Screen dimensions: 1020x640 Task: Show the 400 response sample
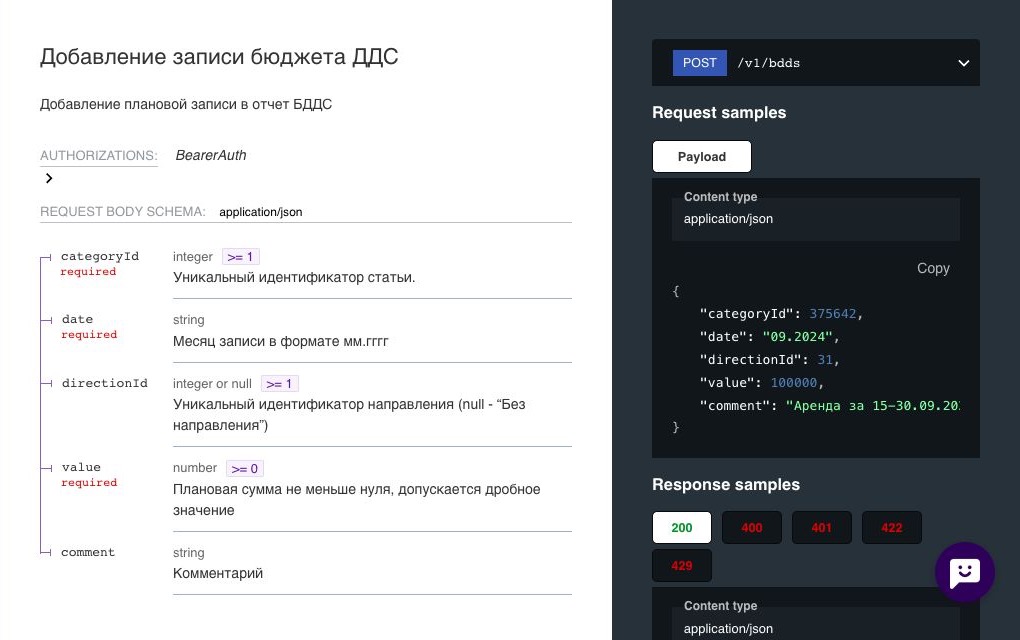click(751, 527)
